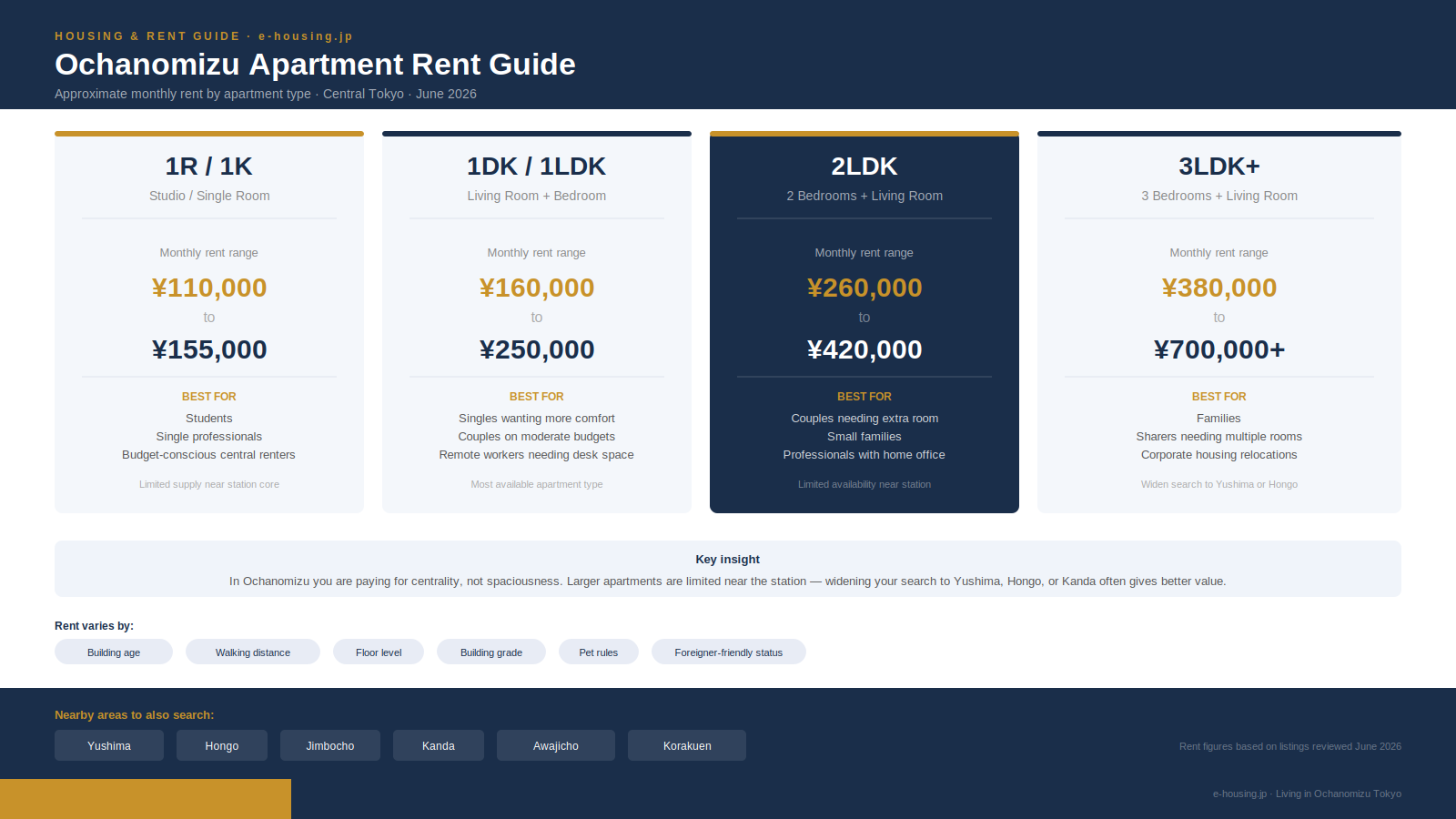Click Most available apartment type note

click(x=537, y=484)
